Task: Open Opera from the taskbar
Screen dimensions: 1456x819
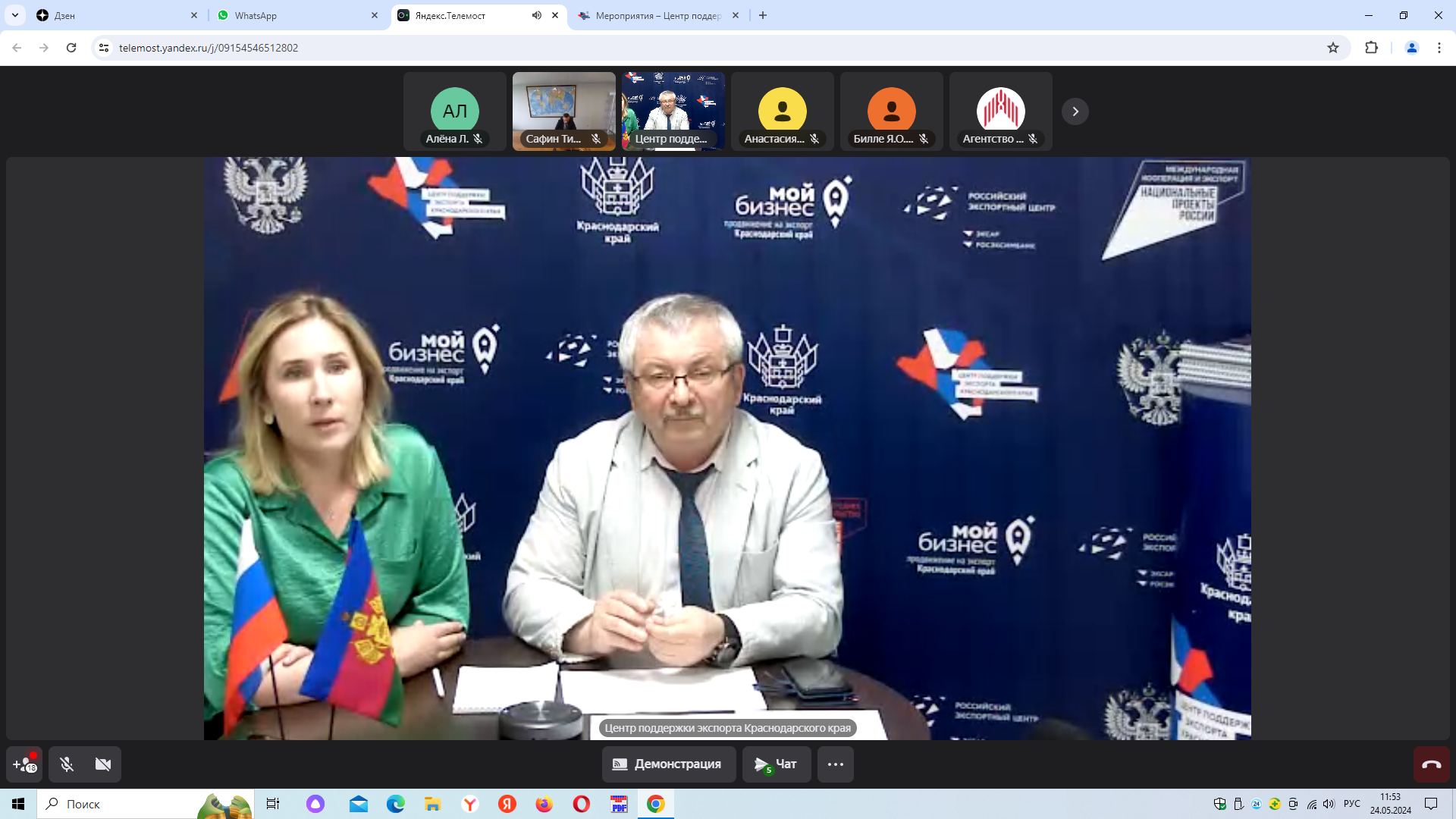Action: [x=582, y=804]
